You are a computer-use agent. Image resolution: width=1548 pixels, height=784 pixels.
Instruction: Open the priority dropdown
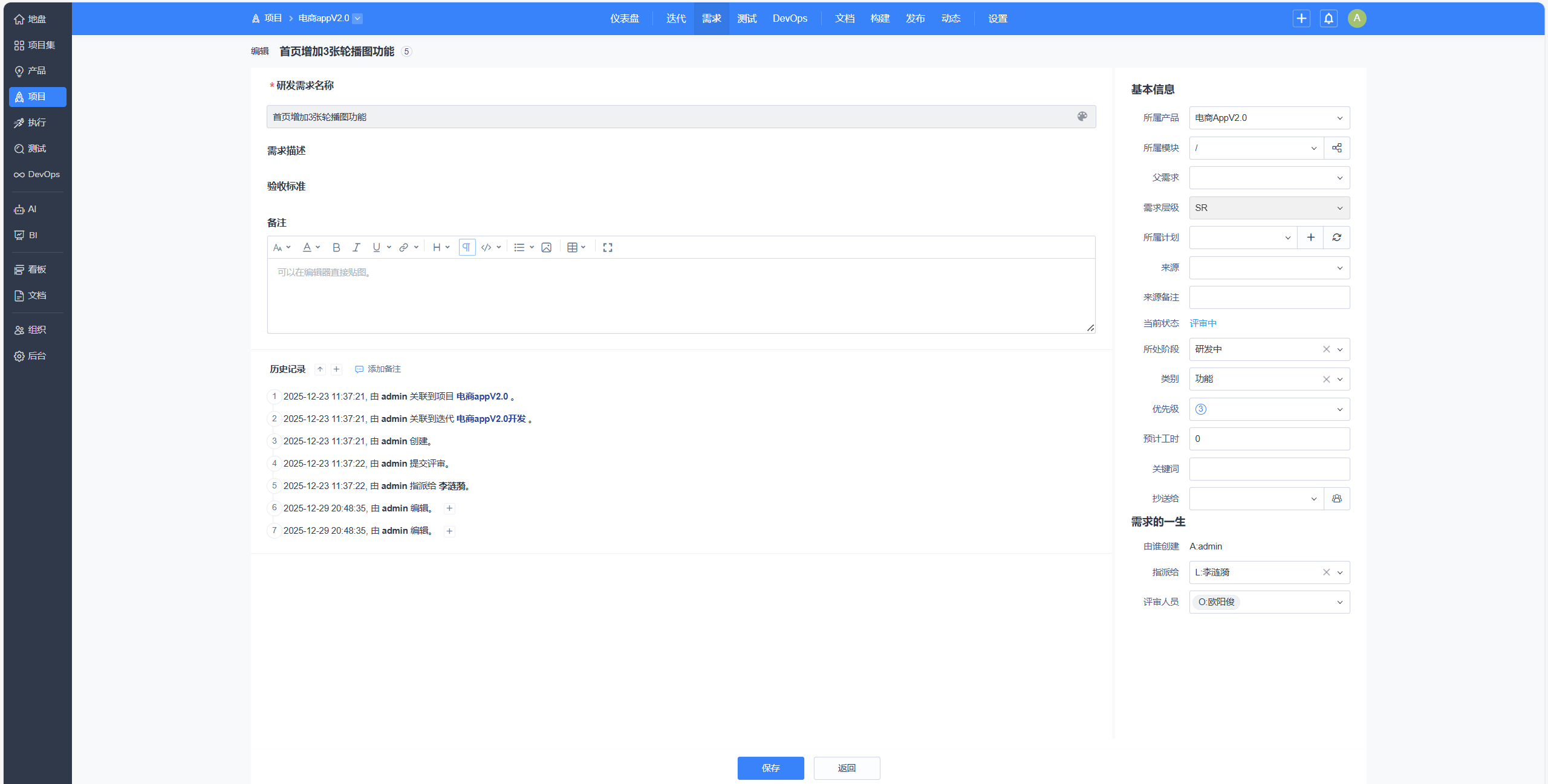coord(1269,409)
